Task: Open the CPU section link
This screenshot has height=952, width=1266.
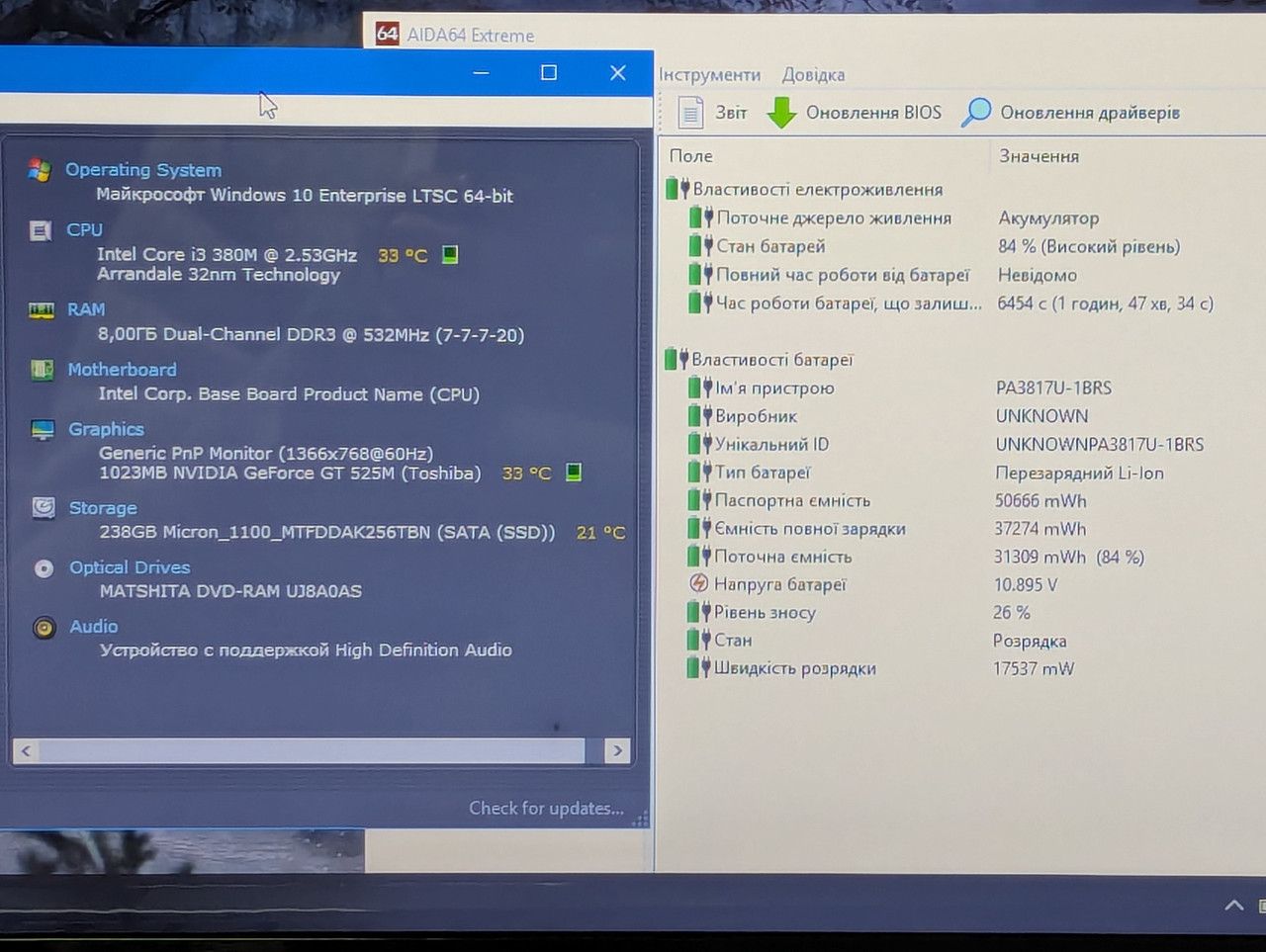Action: click(85, 229)
